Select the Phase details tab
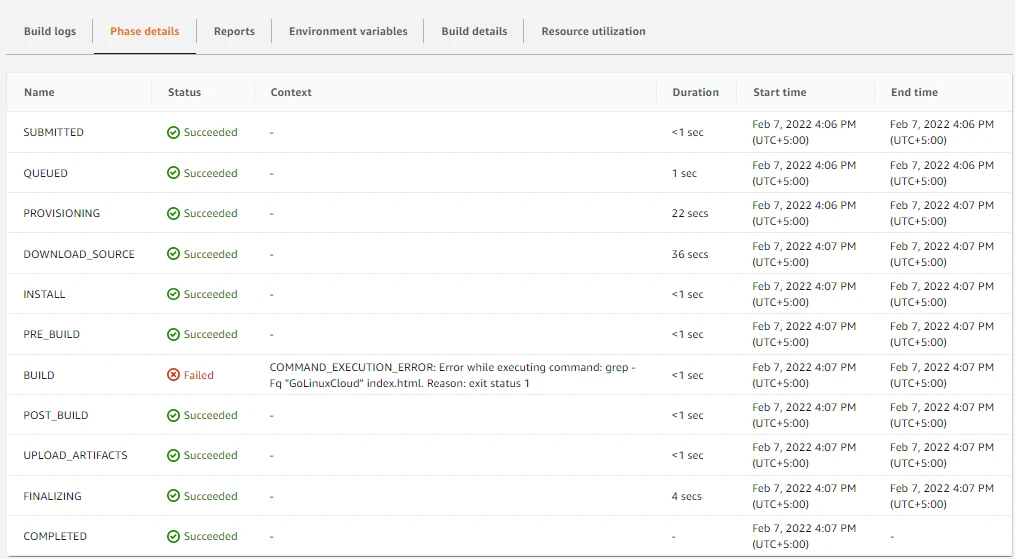 [145, 31]
